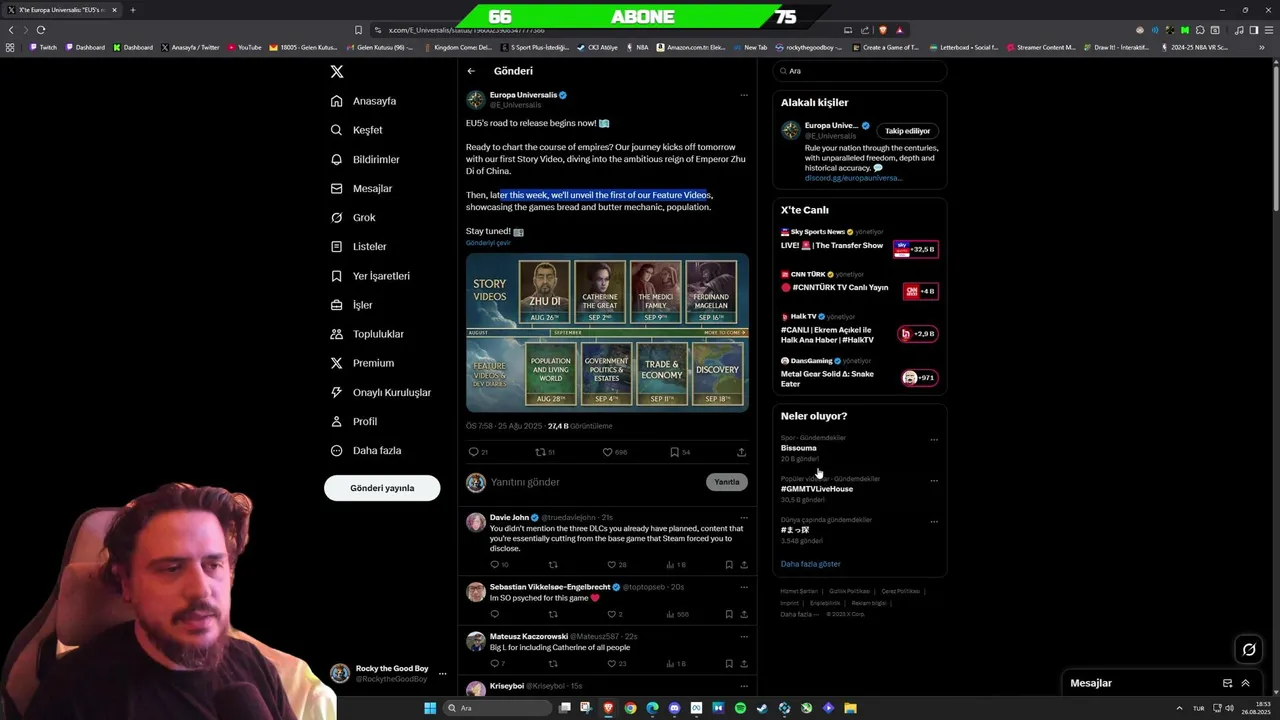1280x720 pixels.
Task: Open the discord.gg/europauniversa link
Action: (853, 178)
